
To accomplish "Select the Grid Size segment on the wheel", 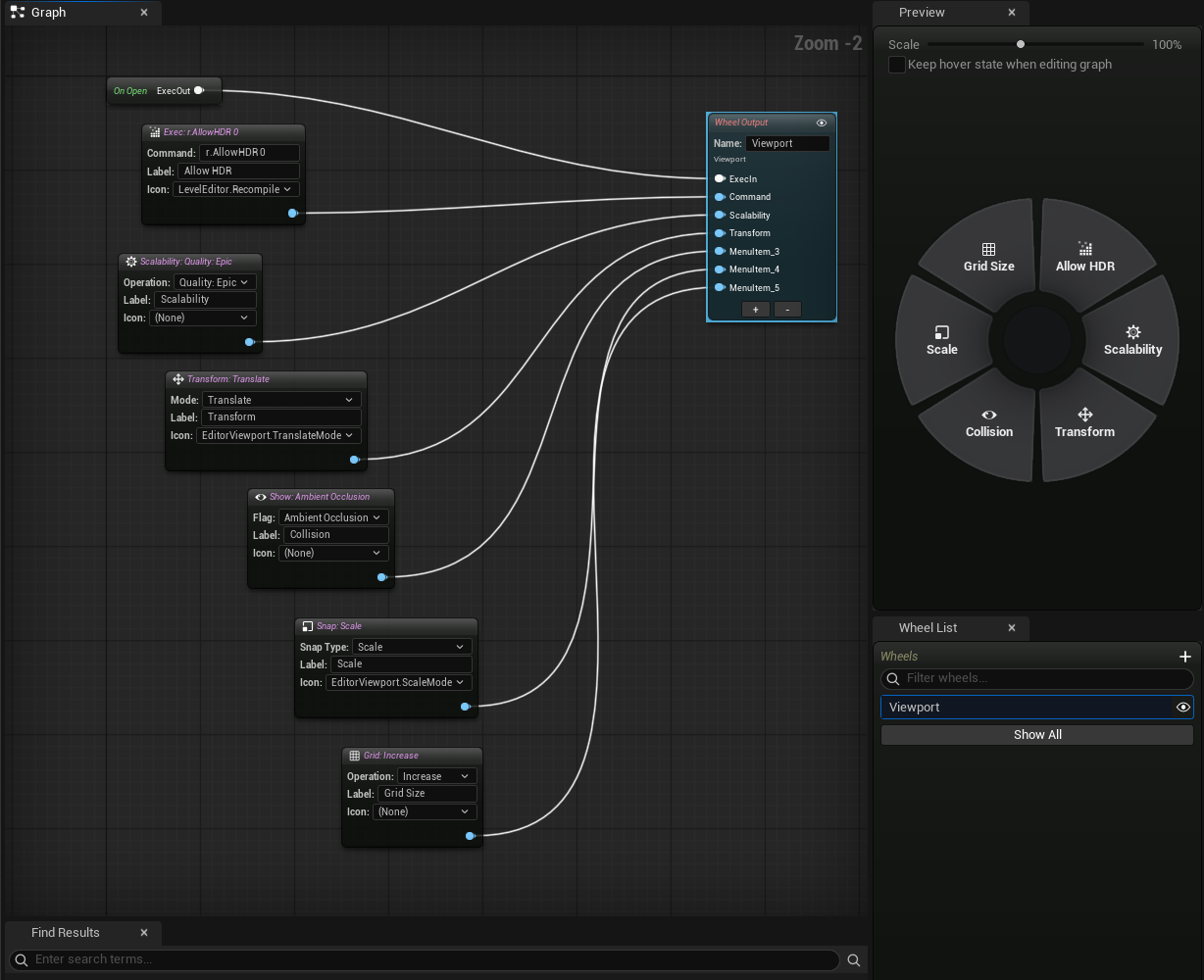I will (988, 257).
